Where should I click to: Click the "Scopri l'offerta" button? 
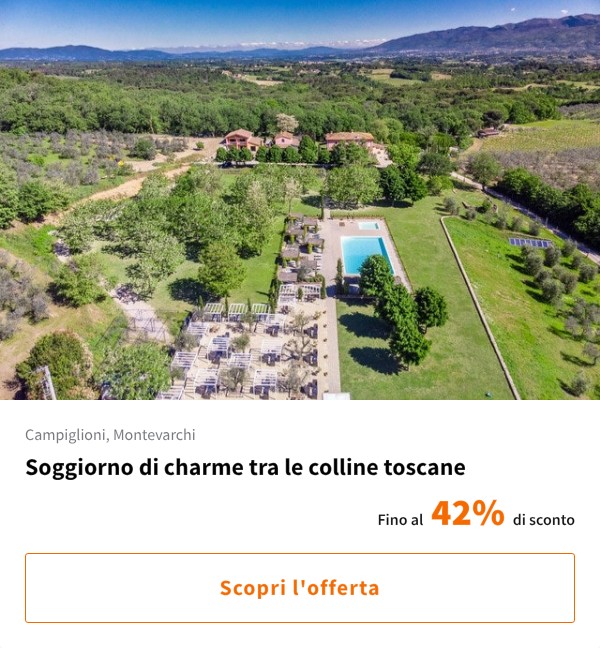coord(300,588)
